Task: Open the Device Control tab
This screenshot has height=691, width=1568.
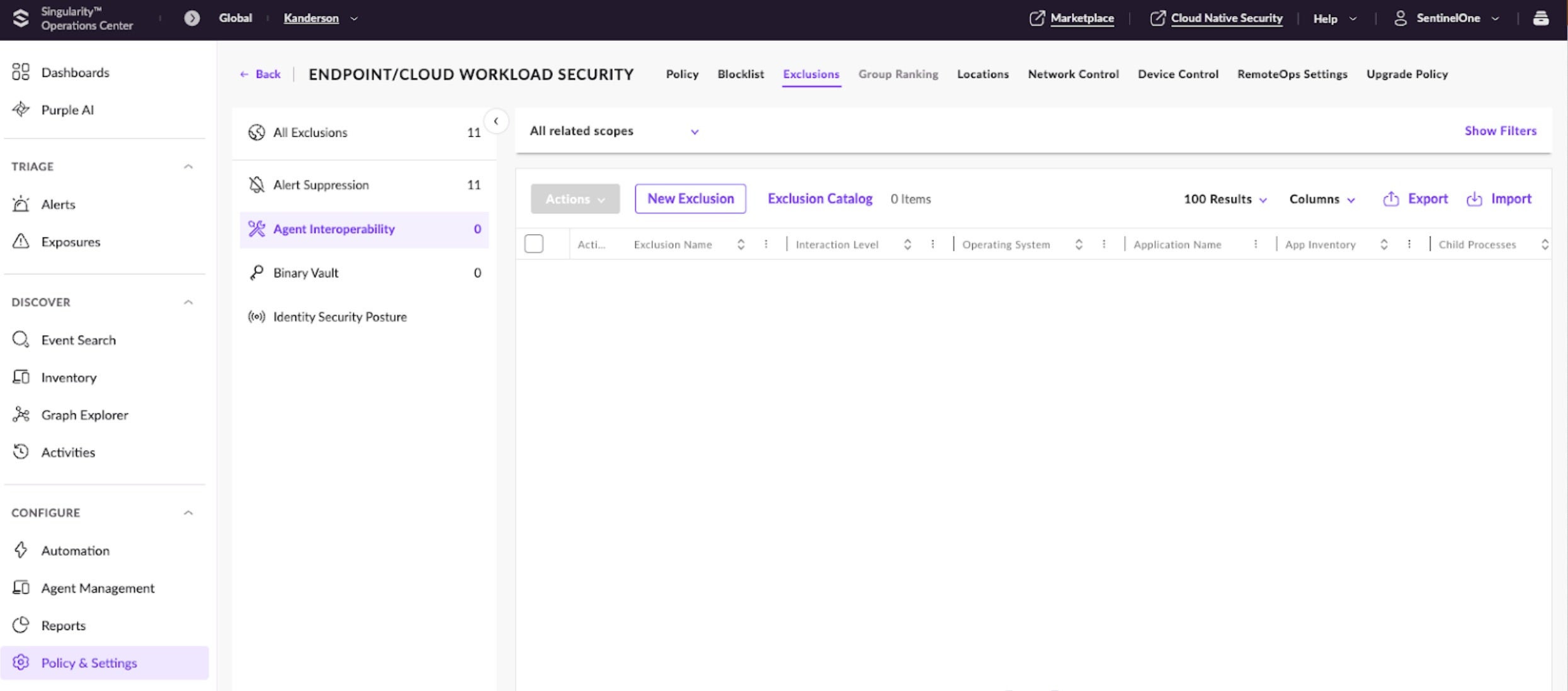Action: click(x=1178, y=74)
